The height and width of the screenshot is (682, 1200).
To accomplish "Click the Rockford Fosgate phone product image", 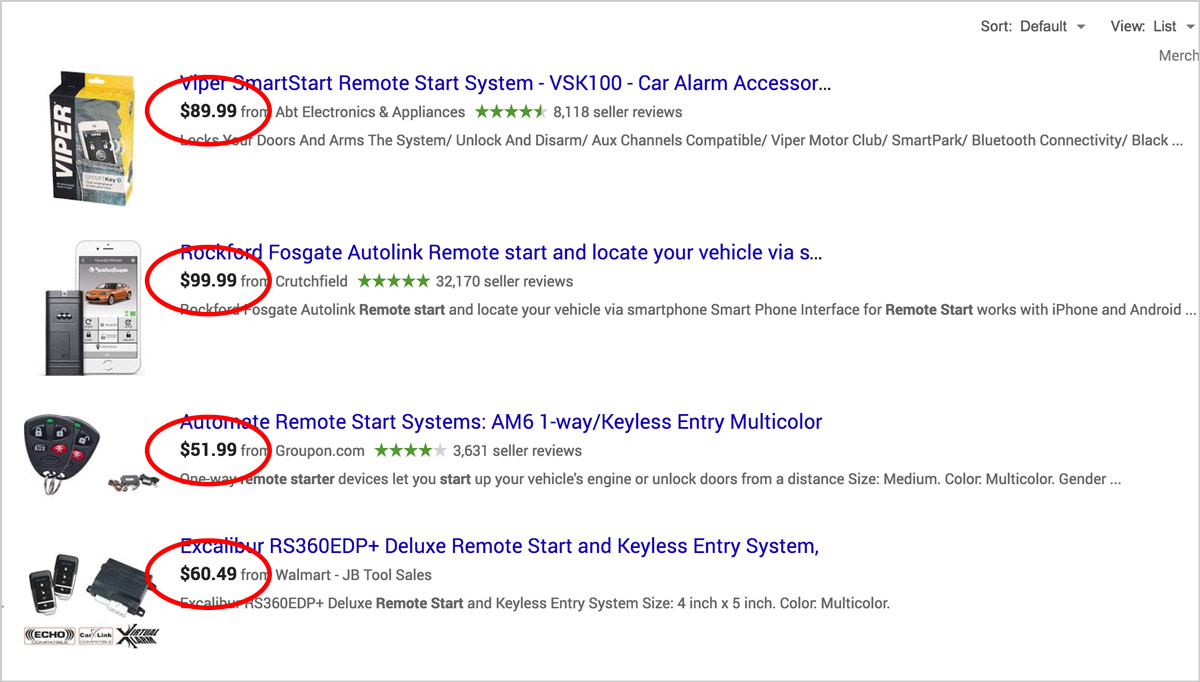I will [x=95, y=308].
